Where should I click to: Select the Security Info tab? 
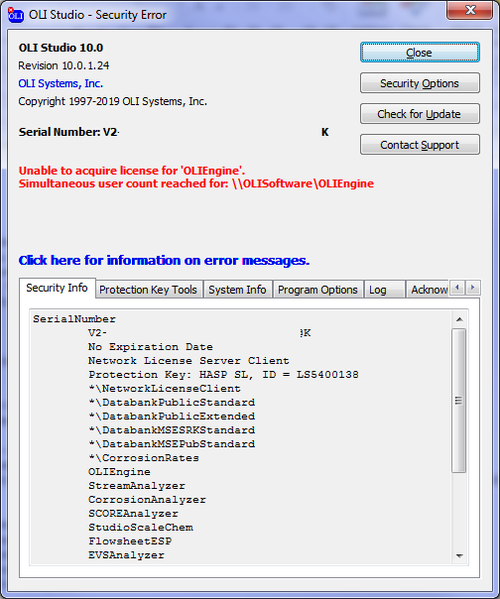[x=57, y=288]
